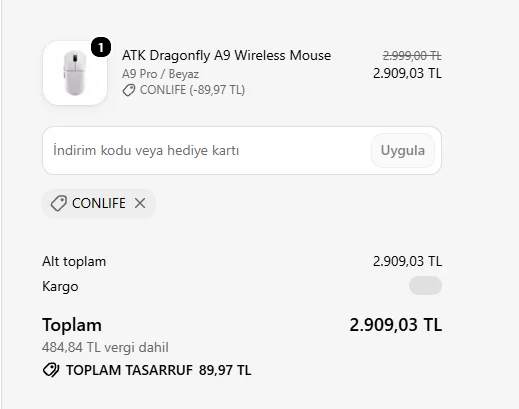Remove the CONLIFE discount code
This screenshot has width=519, height=409.
tap(140, 203)
